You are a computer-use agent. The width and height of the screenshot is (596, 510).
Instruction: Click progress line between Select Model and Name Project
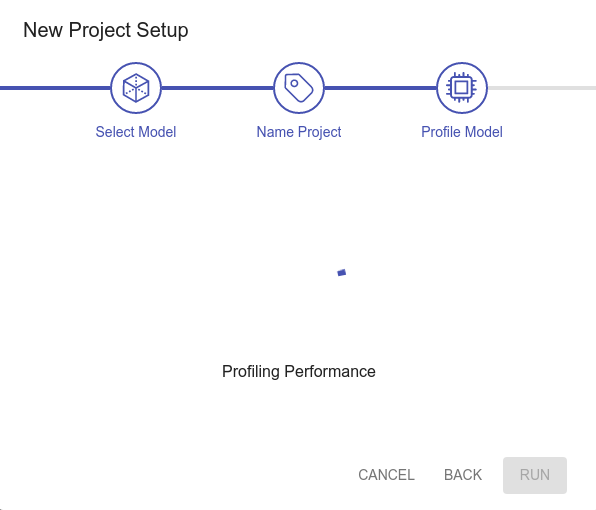pyautogui.click(x=217, y=88)
